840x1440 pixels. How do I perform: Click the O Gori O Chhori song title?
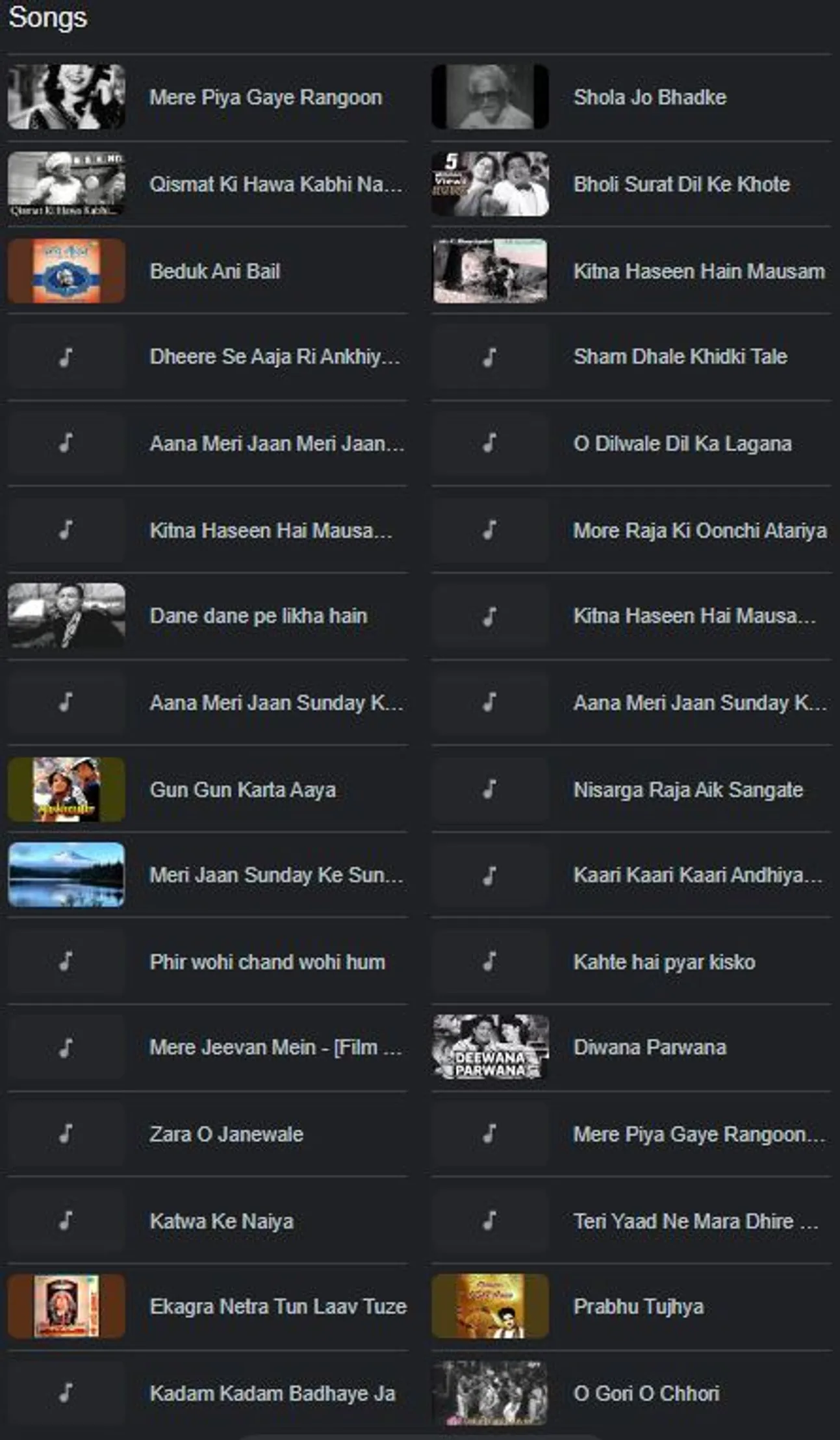click(646, 1393)
